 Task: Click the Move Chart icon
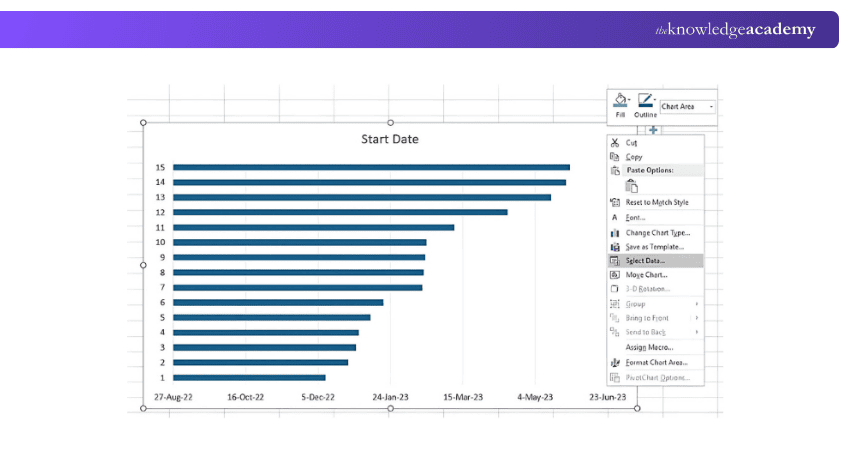615,275
